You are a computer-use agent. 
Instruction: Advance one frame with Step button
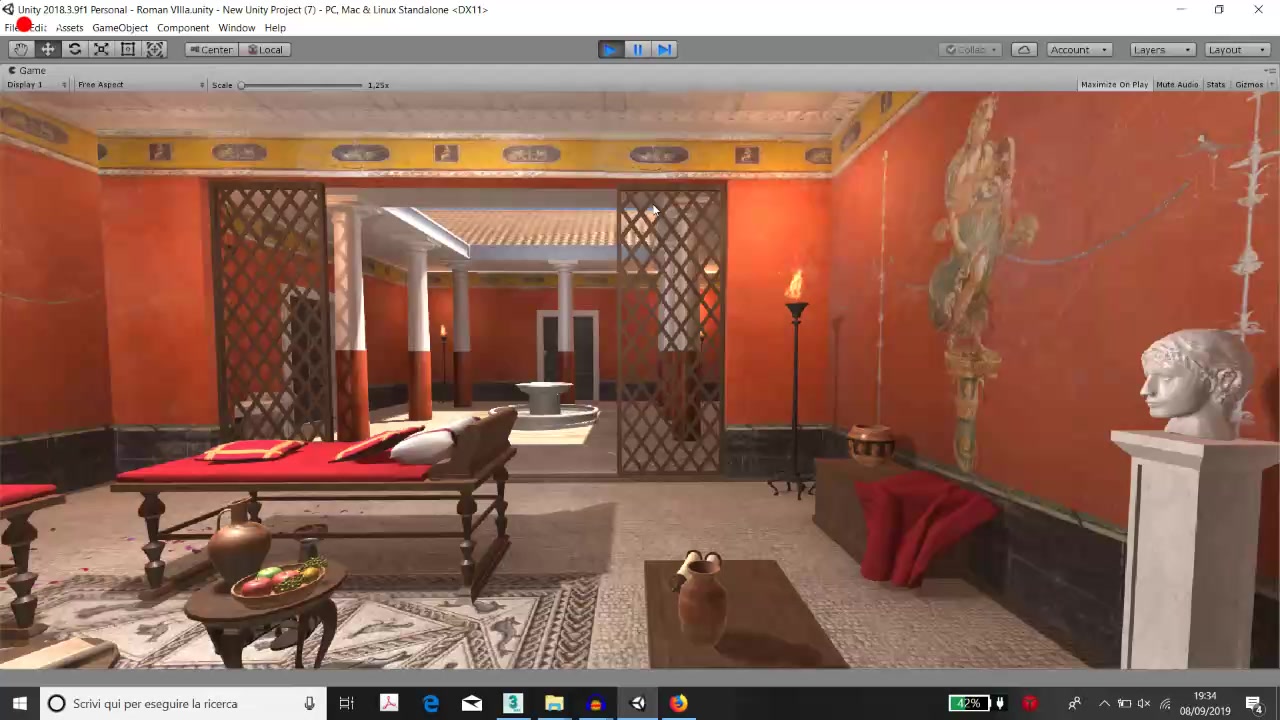pyautogui.click(x=664, y=49)
